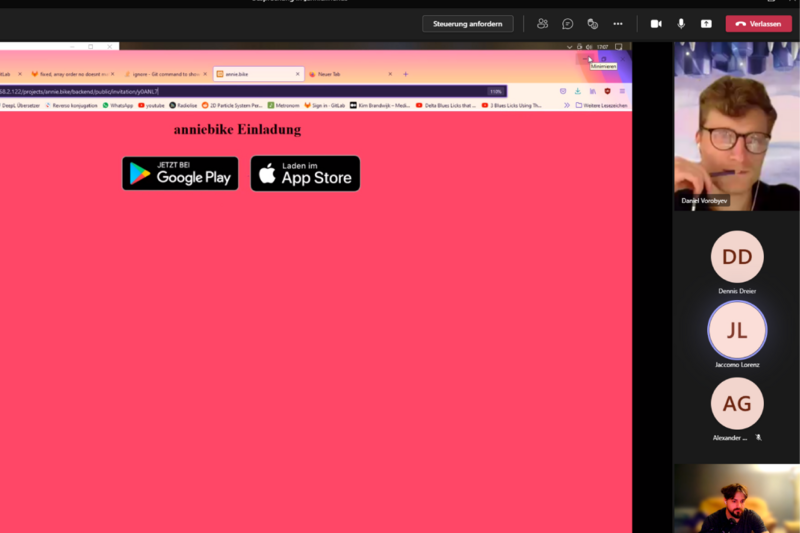Viewport: 800px width, 533px height.
Task: Expand the bookmarks toolbar overflow chevron
Action: (x=566, y=105)
